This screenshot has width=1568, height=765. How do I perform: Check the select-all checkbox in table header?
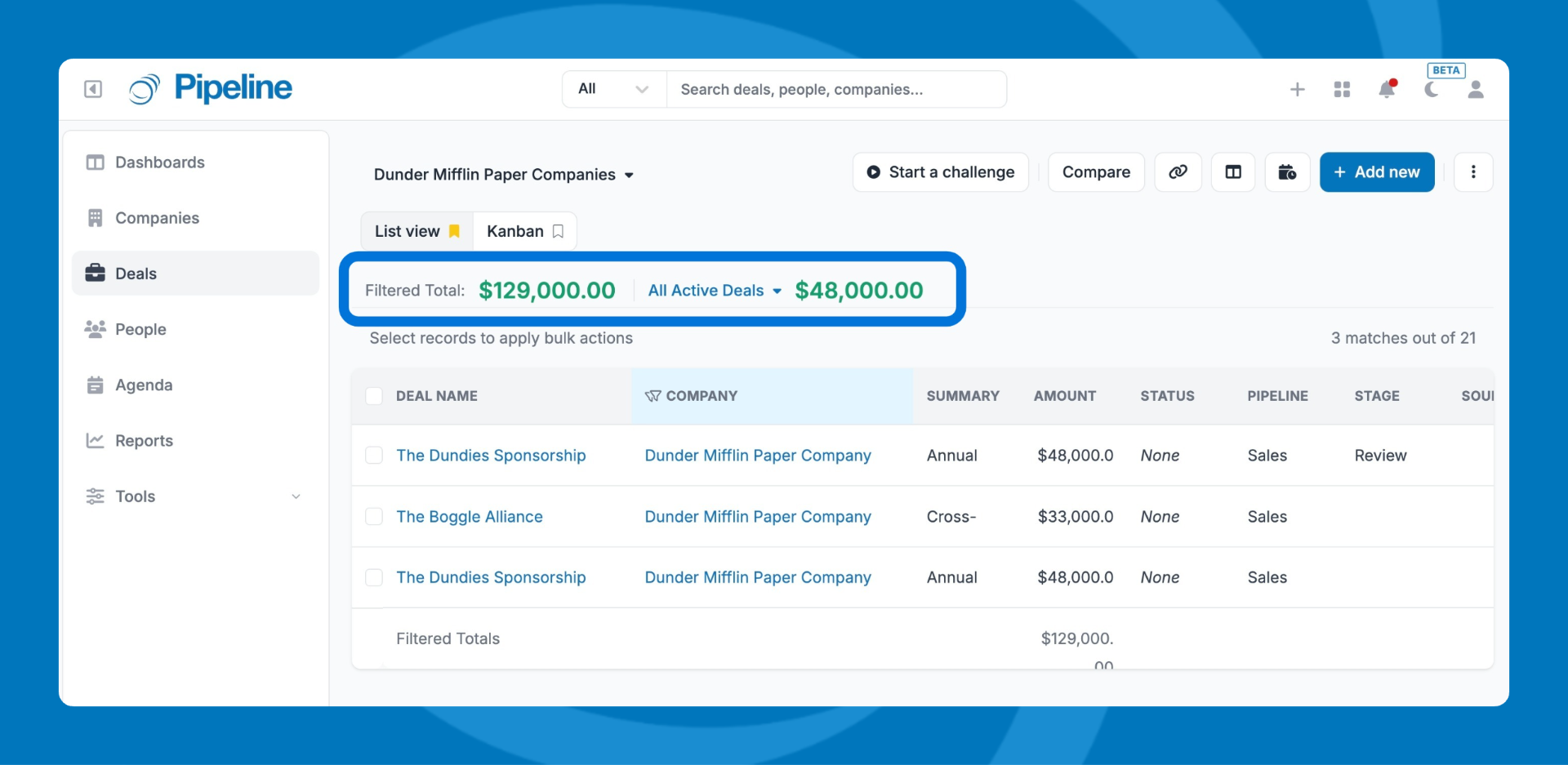pyautogui.click(x=374, y=396)
